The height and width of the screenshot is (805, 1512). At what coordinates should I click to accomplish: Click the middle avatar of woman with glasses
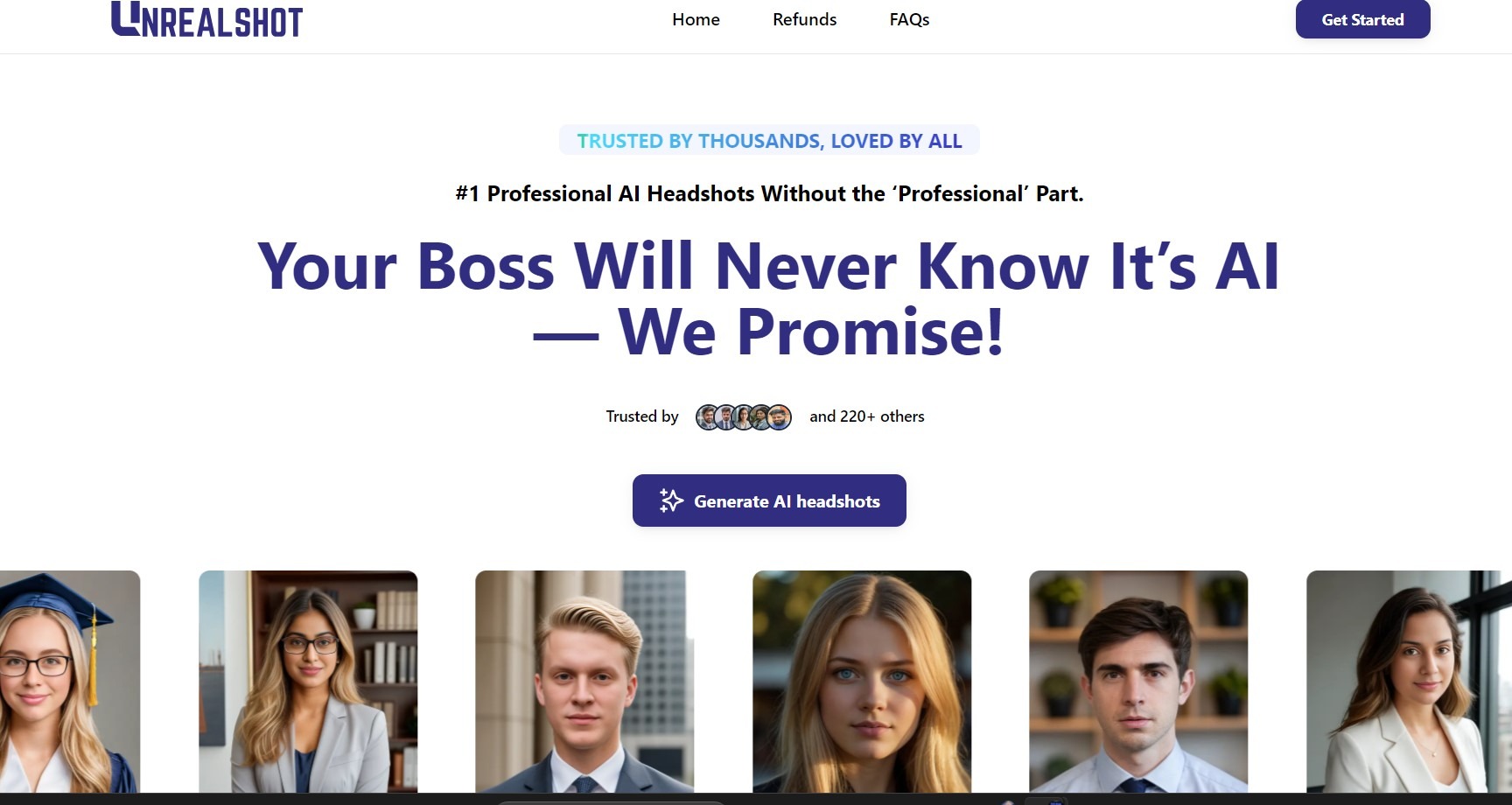[x=744, y=417]
